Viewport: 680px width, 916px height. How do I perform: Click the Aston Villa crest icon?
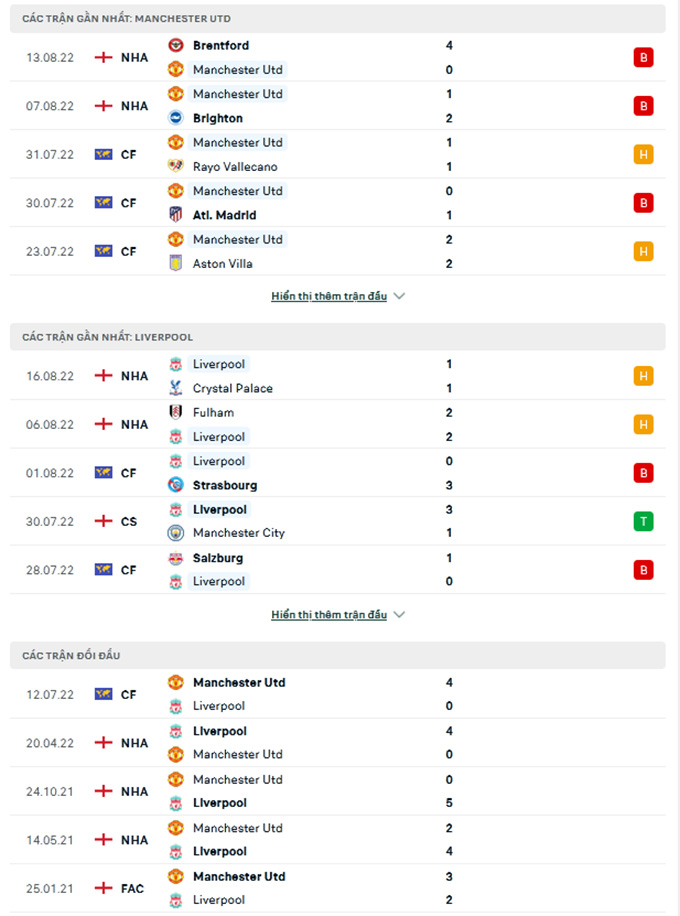click(x=176, y=263)
